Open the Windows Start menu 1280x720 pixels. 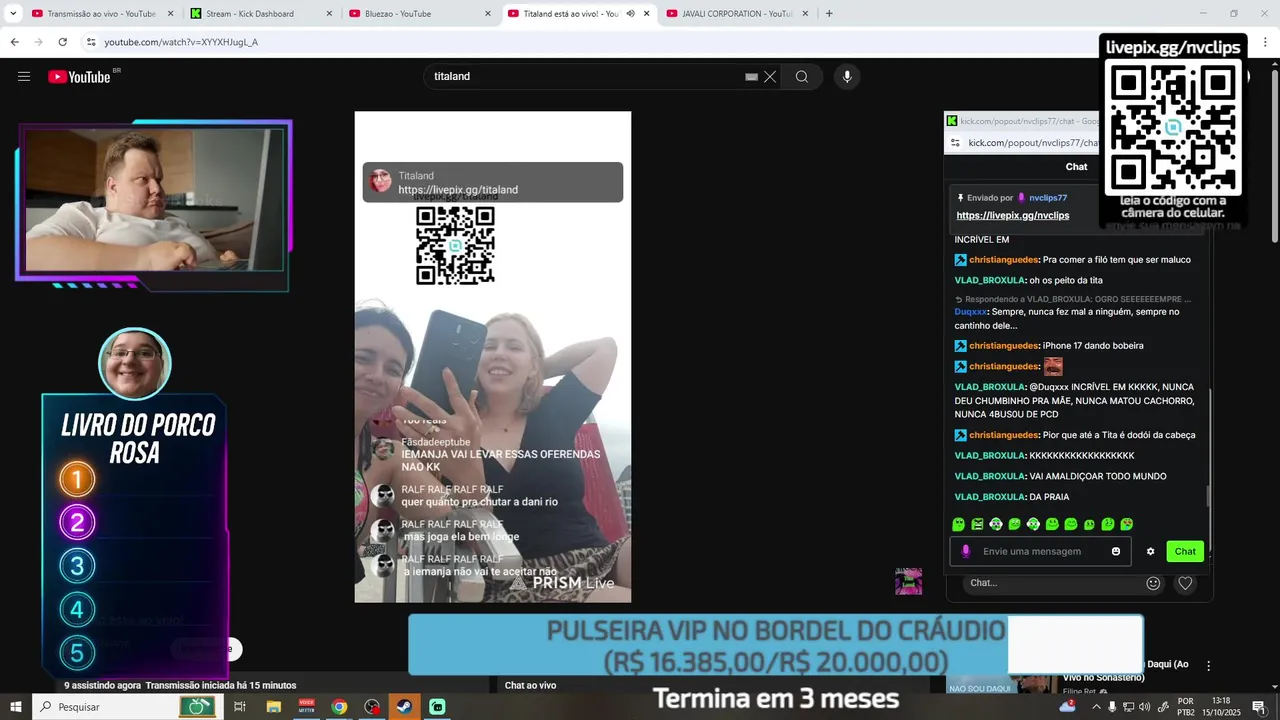click(15, 707)
